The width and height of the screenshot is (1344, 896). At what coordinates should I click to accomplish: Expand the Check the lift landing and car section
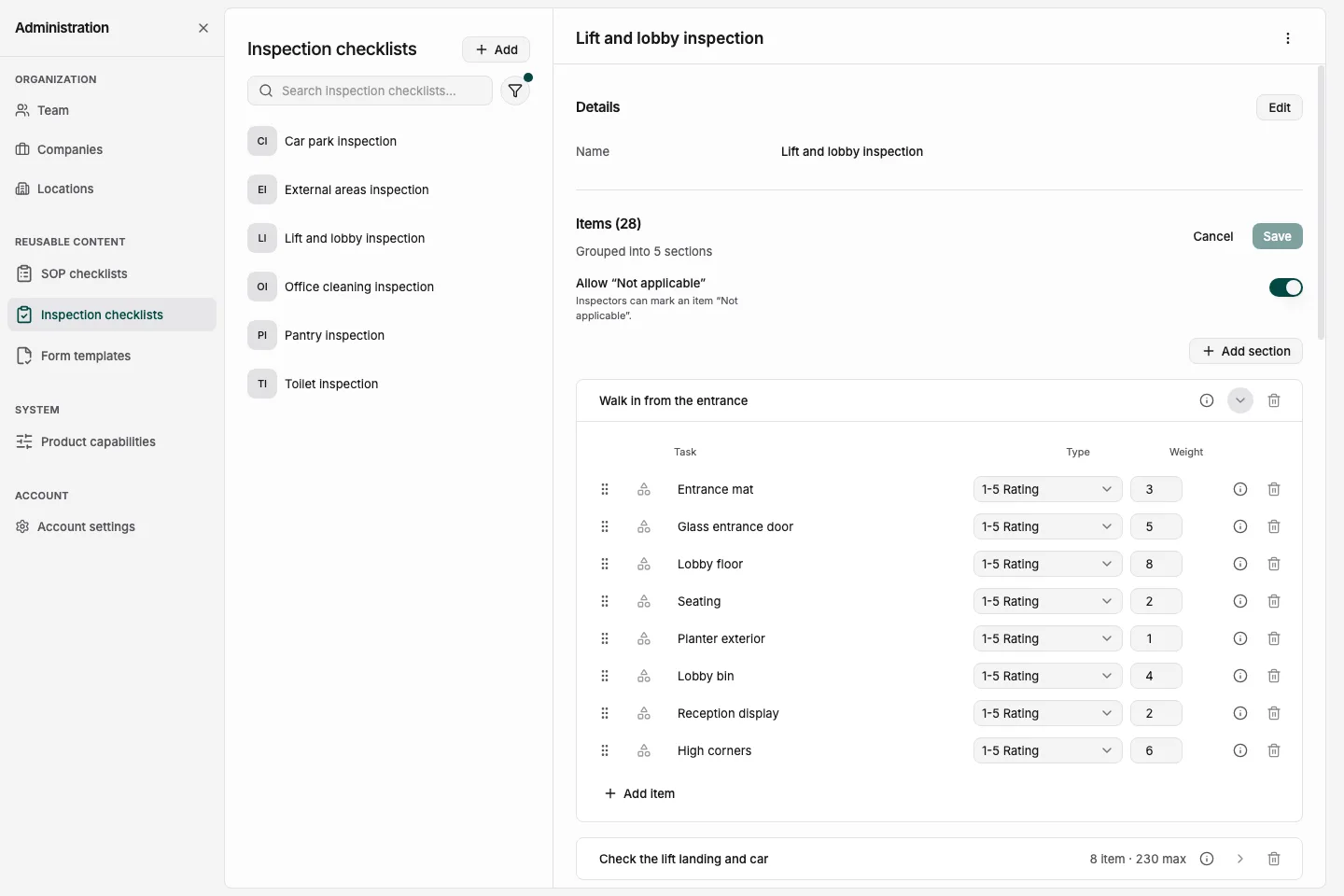[x=1240, y=859]
